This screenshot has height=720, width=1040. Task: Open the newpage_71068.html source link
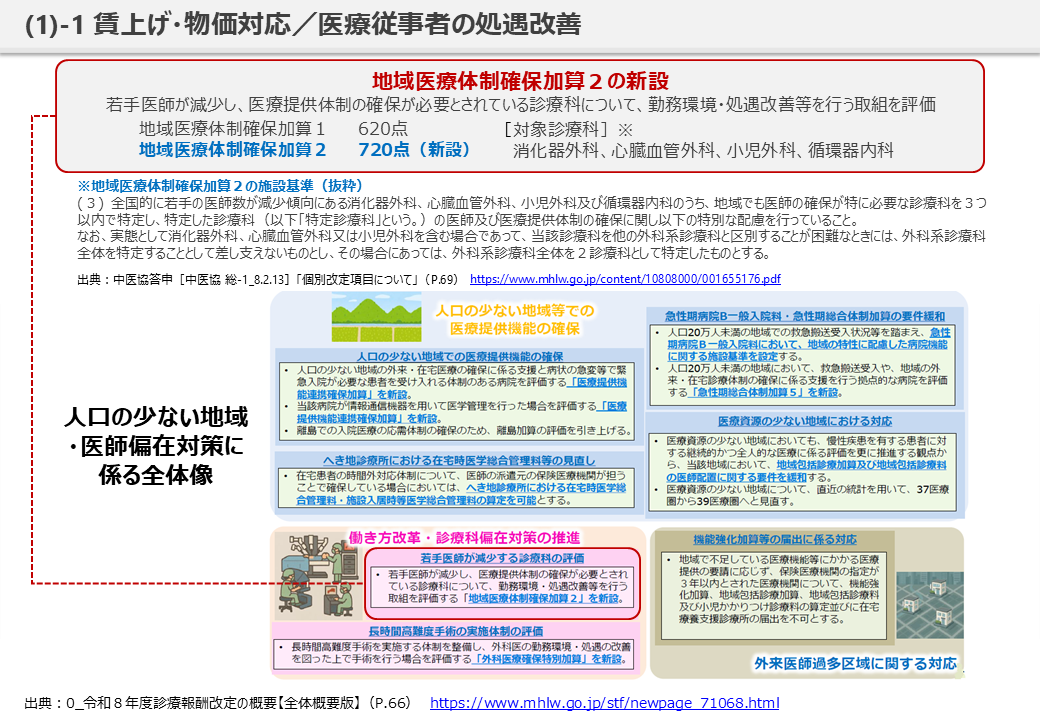(604, 703)
